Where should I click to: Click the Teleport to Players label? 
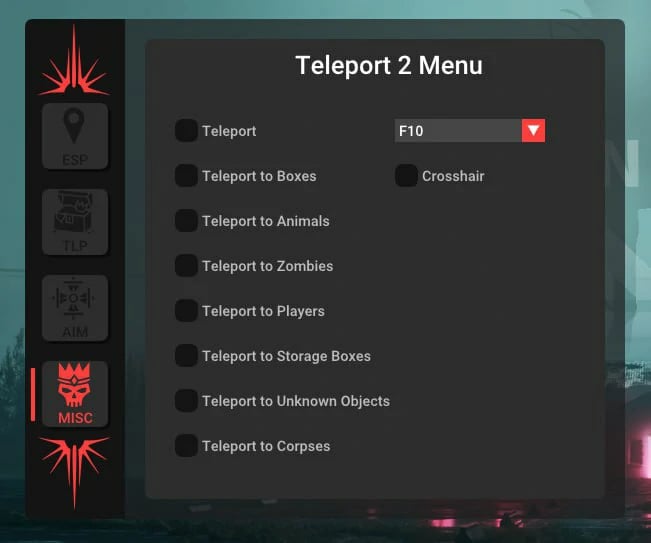tap(263, 311)
